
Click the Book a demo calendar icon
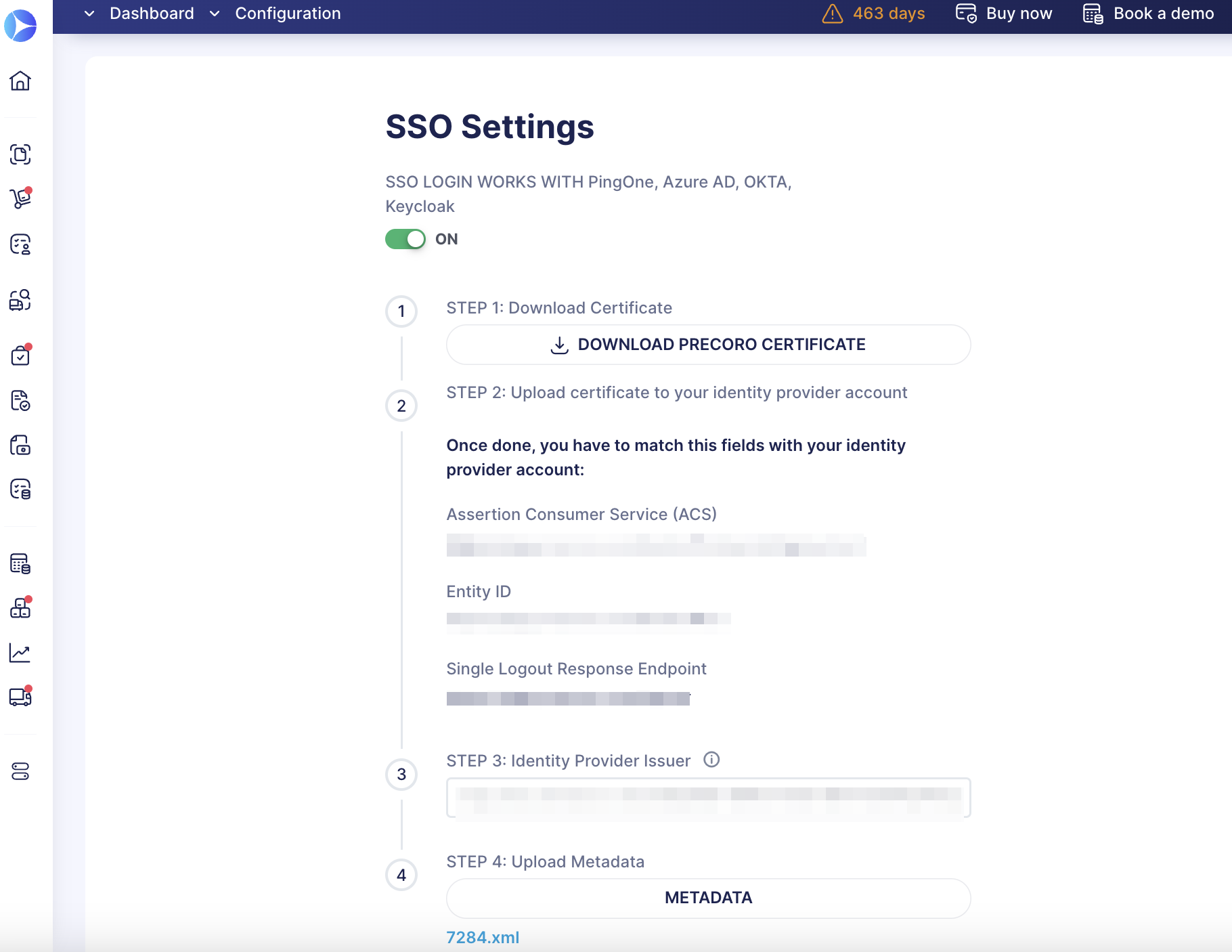coord(1093,14)
